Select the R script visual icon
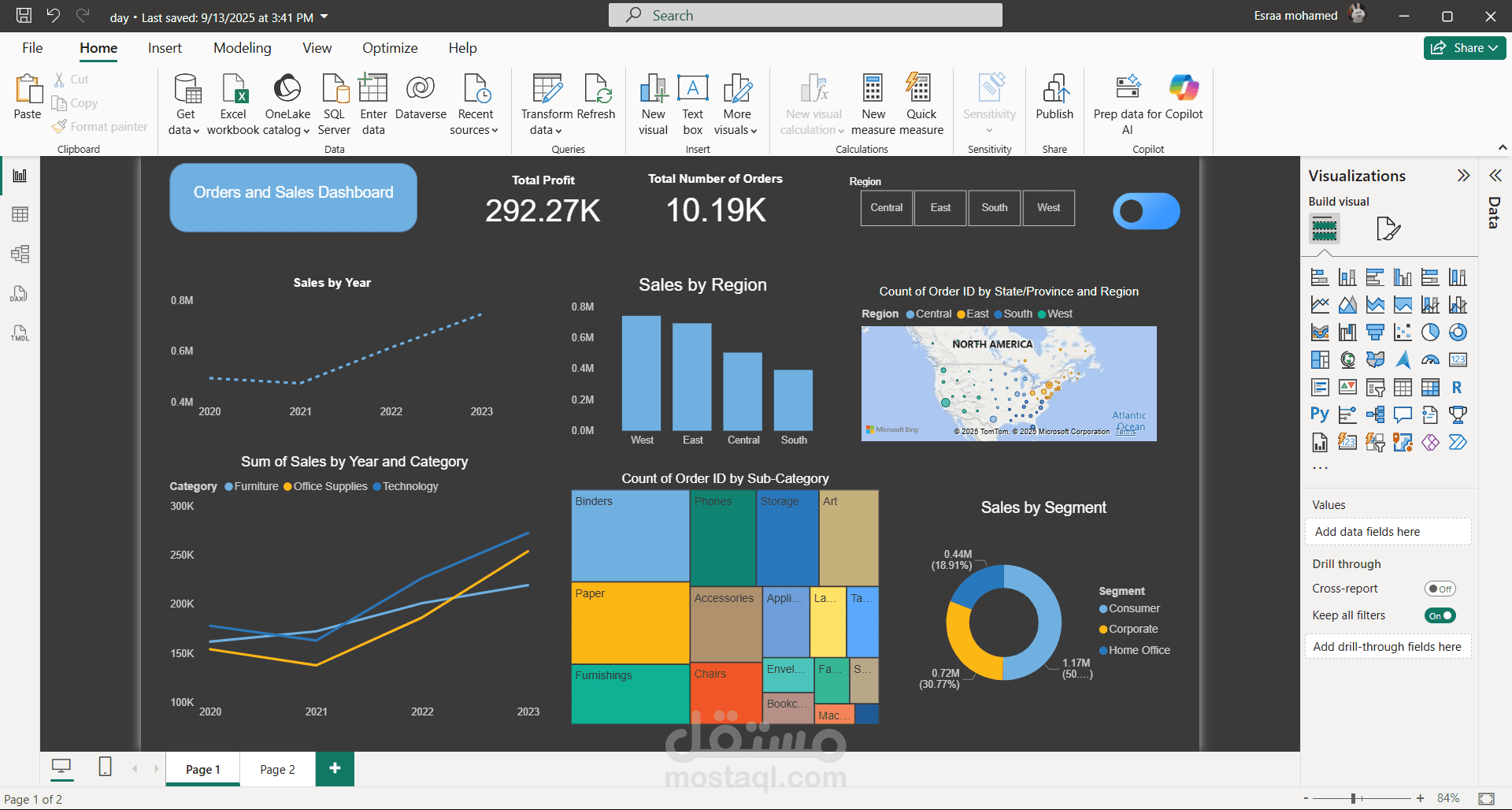1512x810 pixels. (1458, 388)
